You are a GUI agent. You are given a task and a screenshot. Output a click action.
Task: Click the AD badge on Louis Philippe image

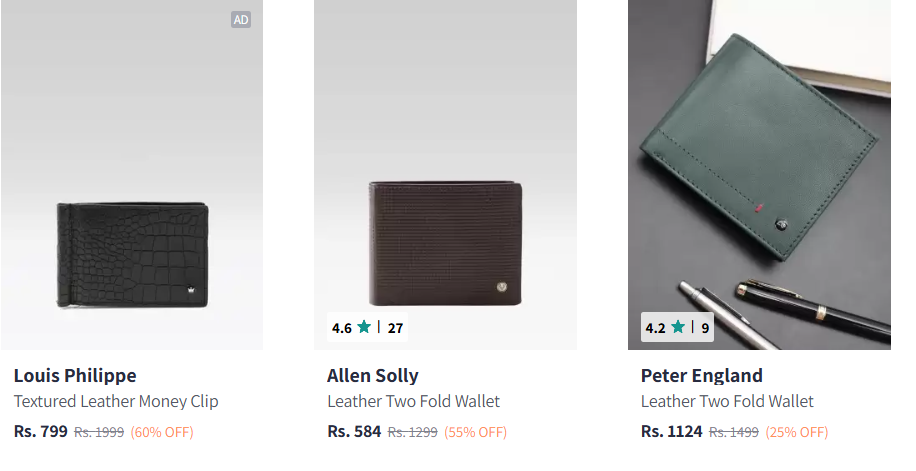240,19
